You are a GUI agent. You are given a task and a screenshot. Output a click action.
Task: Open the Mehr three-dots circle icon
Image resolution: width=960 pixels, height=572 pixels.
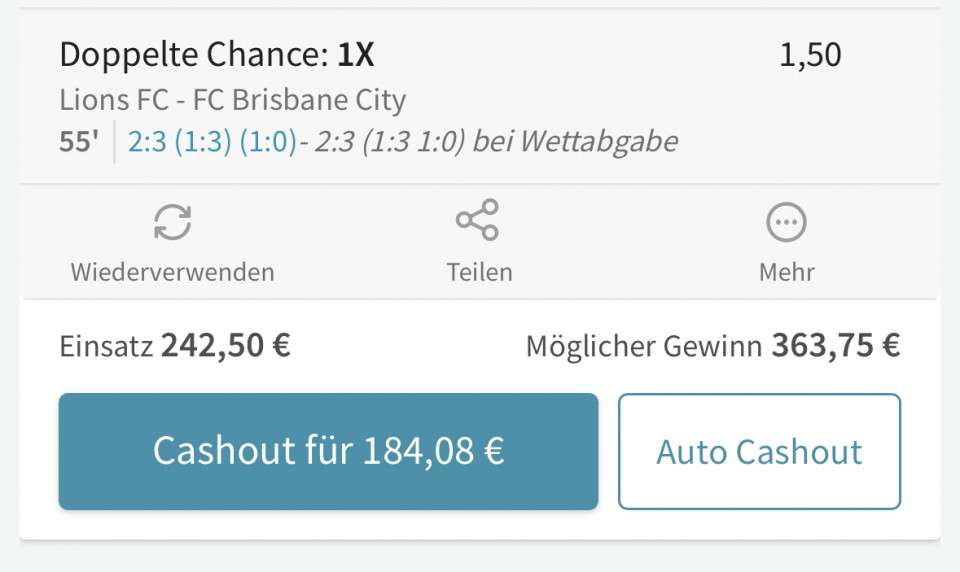(786, 222)
